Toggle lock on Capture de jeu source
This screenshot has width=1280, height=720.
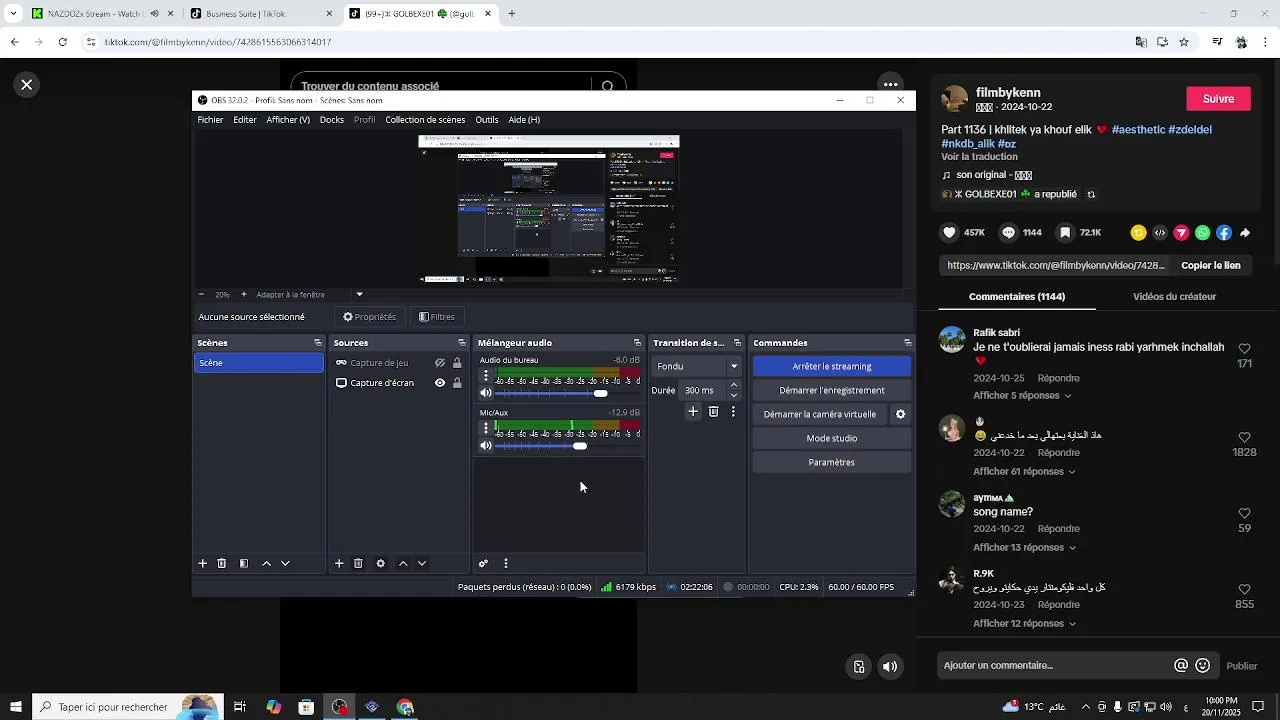tap(457, 363)
